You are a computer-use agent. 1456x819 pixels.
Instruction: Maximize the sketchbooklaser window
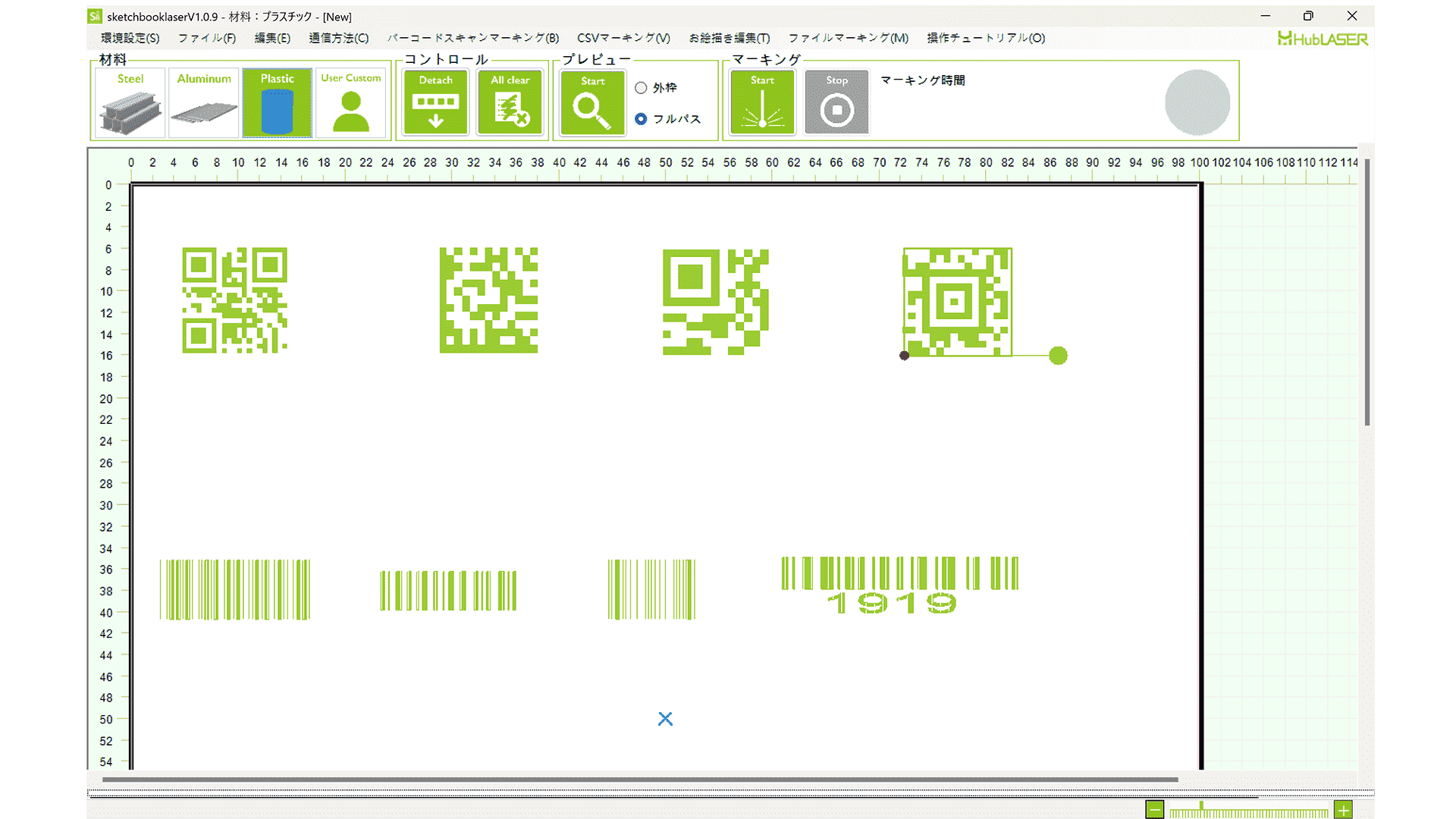point(1308,16)
